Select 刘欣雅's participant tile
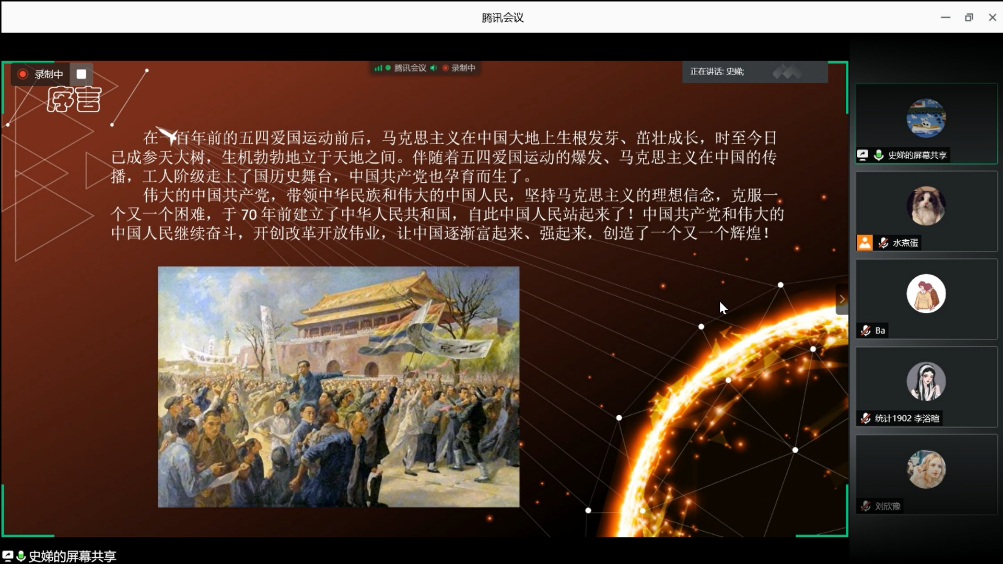 click(x=926, y=470)
